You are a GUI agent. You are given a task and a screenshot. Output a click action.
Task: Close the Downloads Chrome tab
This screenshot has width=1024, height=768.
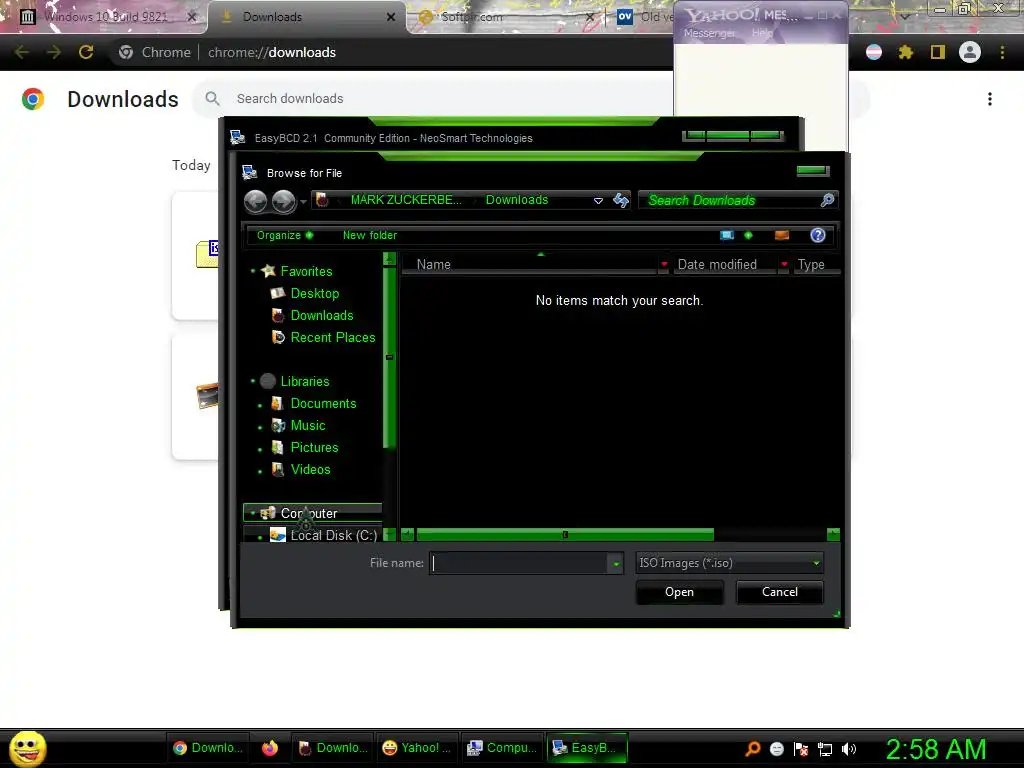391,17
